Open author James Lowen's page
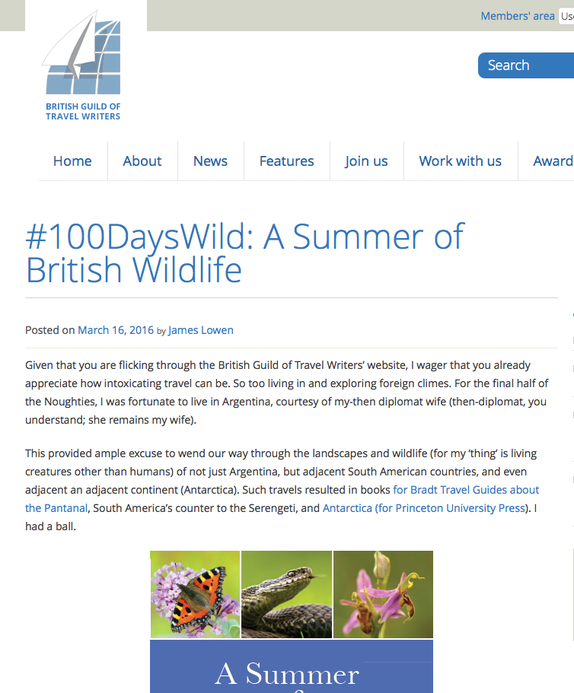The width and height of the screenshot is (574, 693). (201, 330)
